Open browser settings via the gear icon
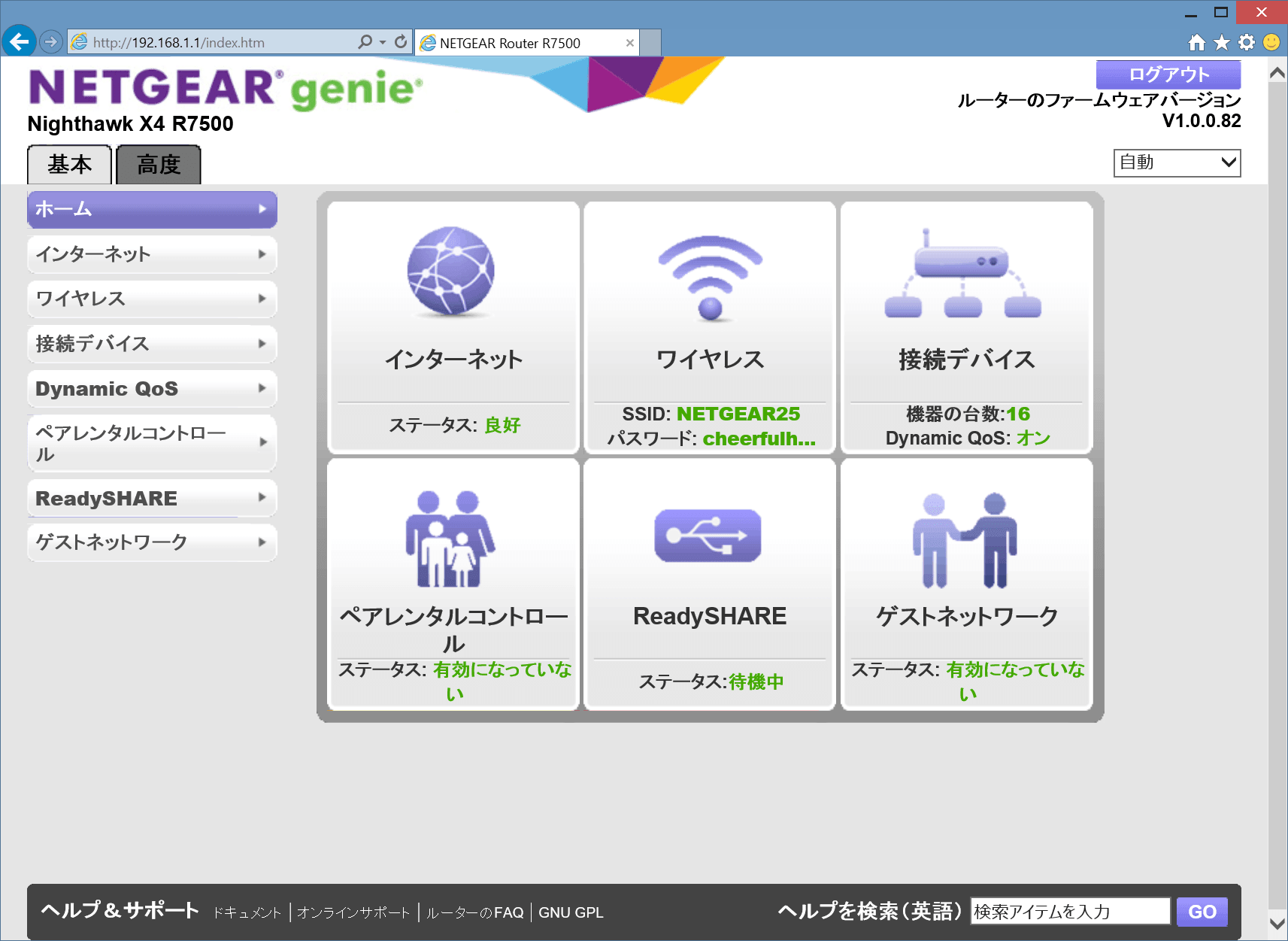The height and width of the screenshot is (941, 1288). (x=1245, y=43)
